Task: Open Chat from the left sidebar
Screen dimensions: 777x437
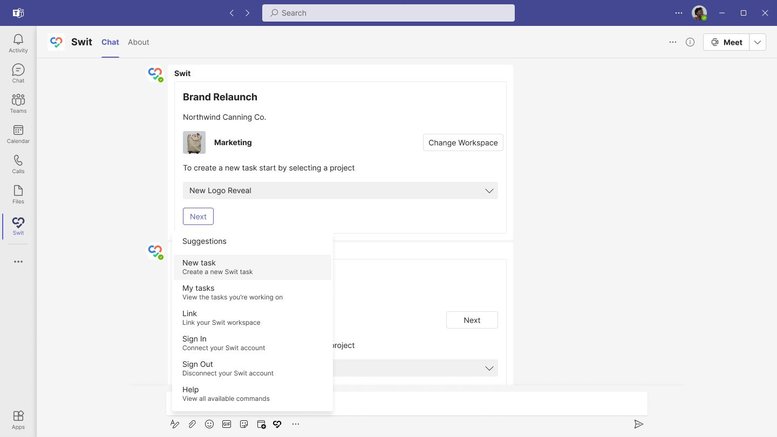Action: [18, 73]
